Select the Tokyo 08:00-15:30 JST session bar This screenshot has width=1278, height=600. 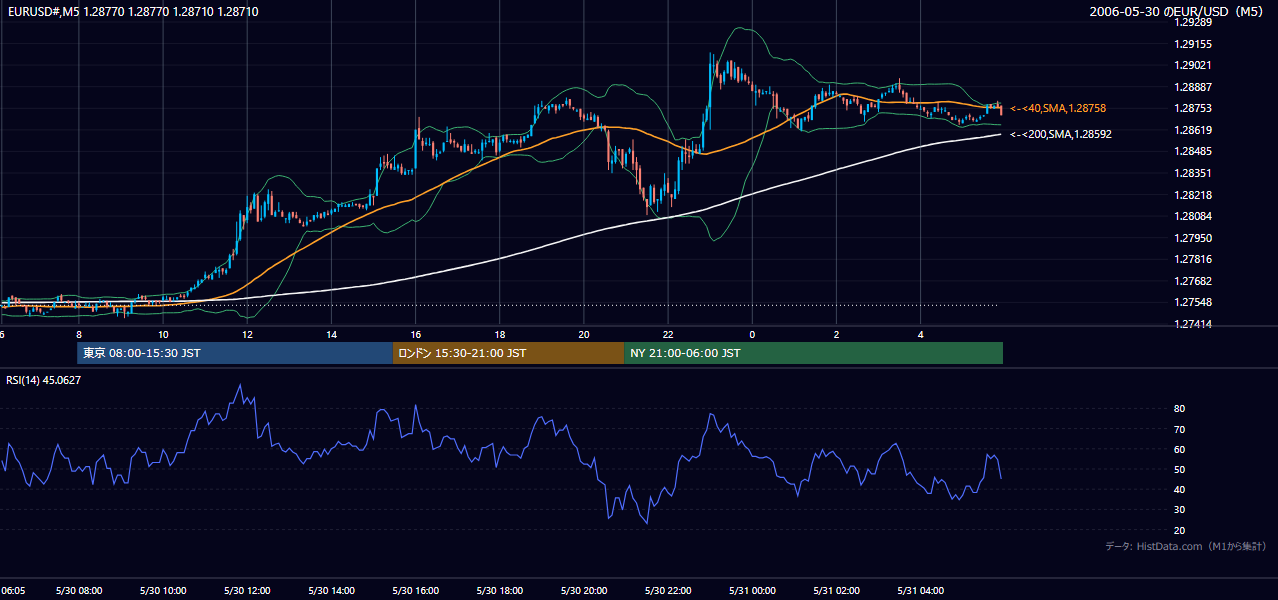(234, 353)
